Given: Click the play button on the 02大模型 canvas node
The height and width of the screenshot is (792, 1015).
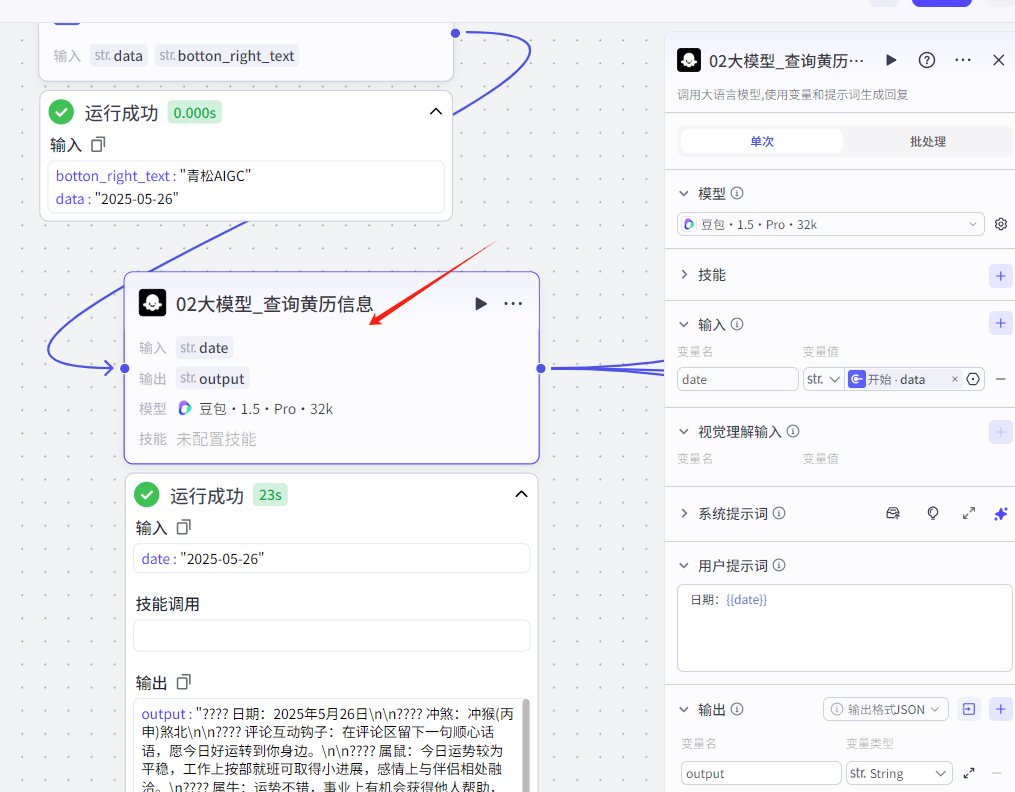Looking at the screenshot, I should coord(480,303).
